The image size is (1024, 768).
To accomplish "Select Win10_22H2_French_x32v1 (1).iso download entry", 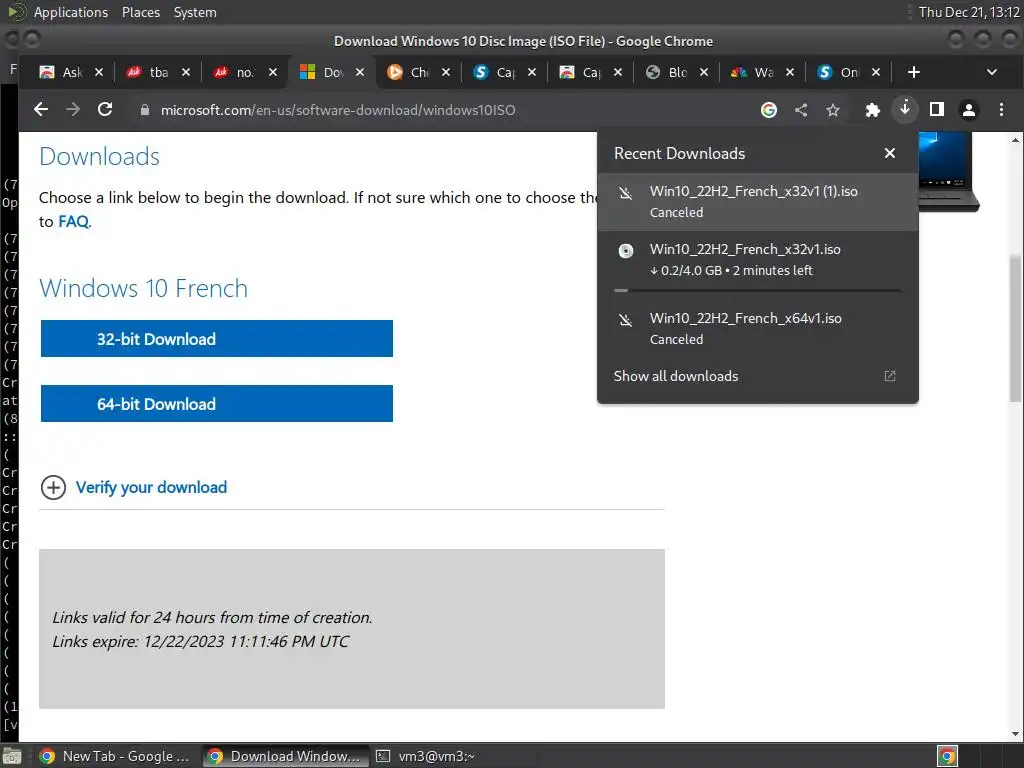I will coord(758,202).
